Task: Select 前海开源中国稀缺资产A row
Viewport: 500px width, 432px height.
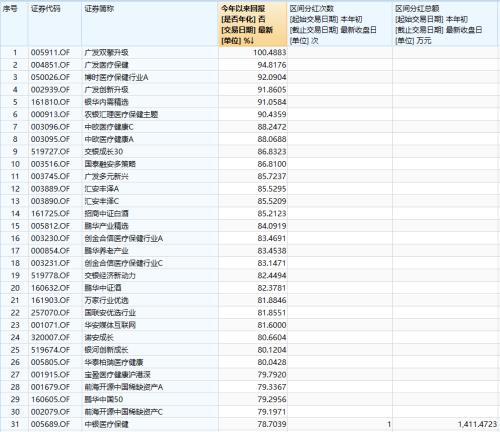Action: [250, 387]
